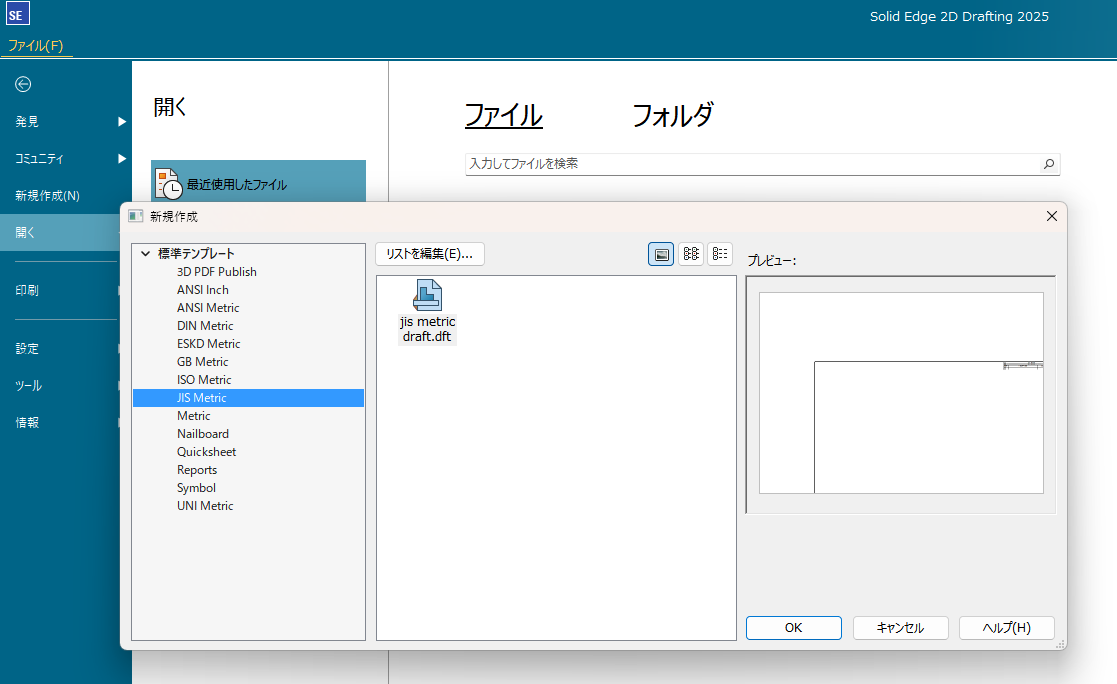Viewport: 1117px width, 684px height.
Task: Switch to the フォルダ tab
Action: tap(672, 115)
